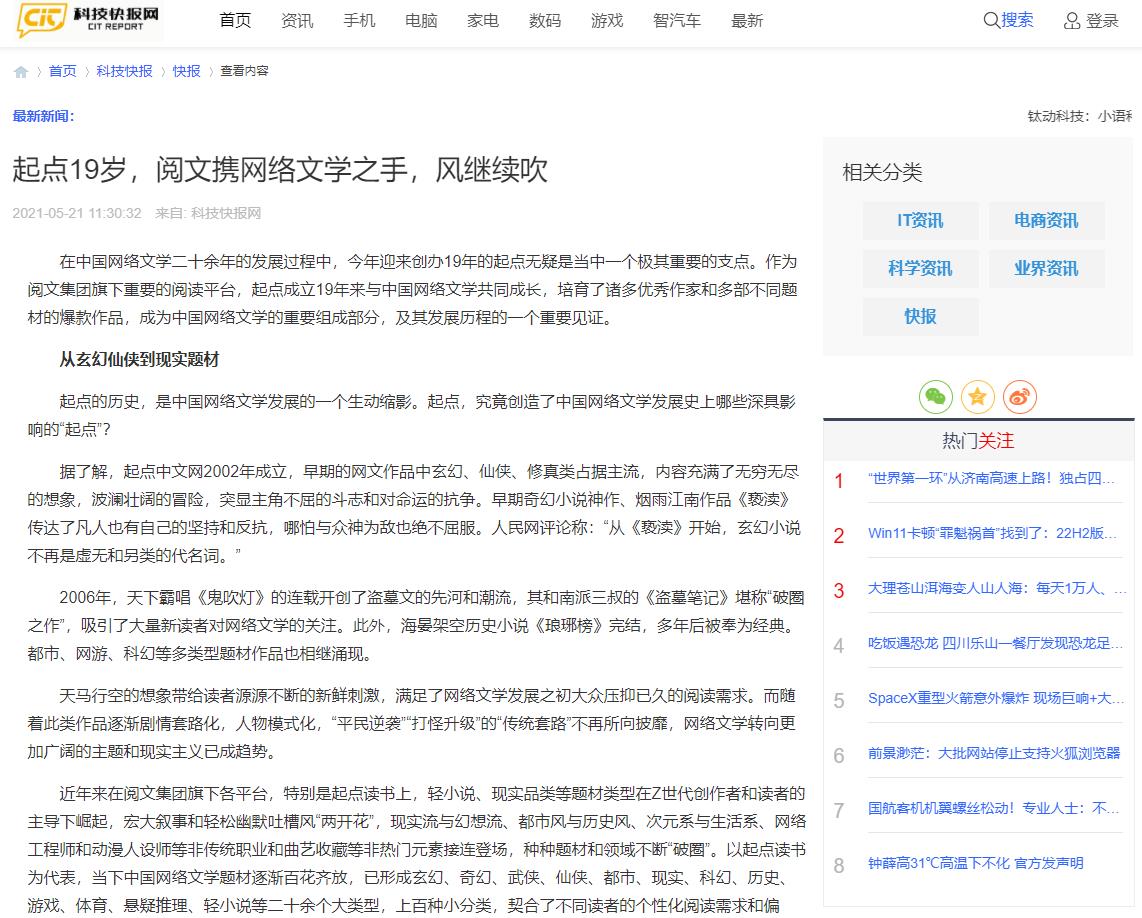Select the IT资讯 category button
The width and height of the screenshot is (1142, 918).
coord(921,221)
